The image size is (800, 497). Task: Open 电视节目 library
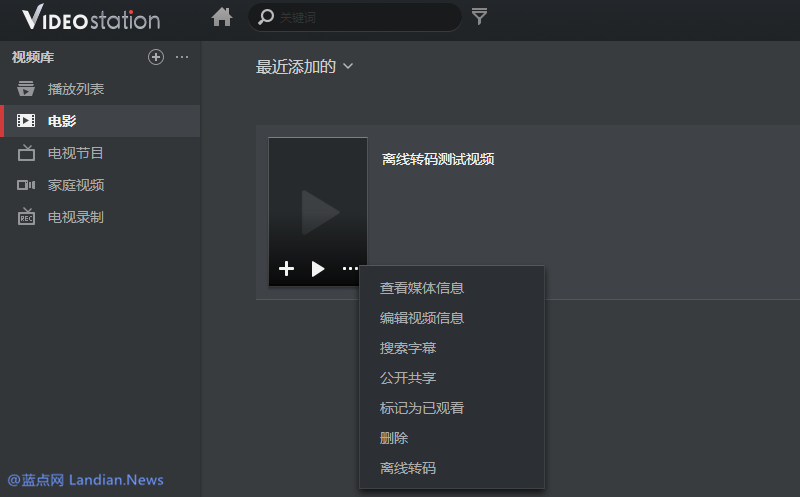76,153
